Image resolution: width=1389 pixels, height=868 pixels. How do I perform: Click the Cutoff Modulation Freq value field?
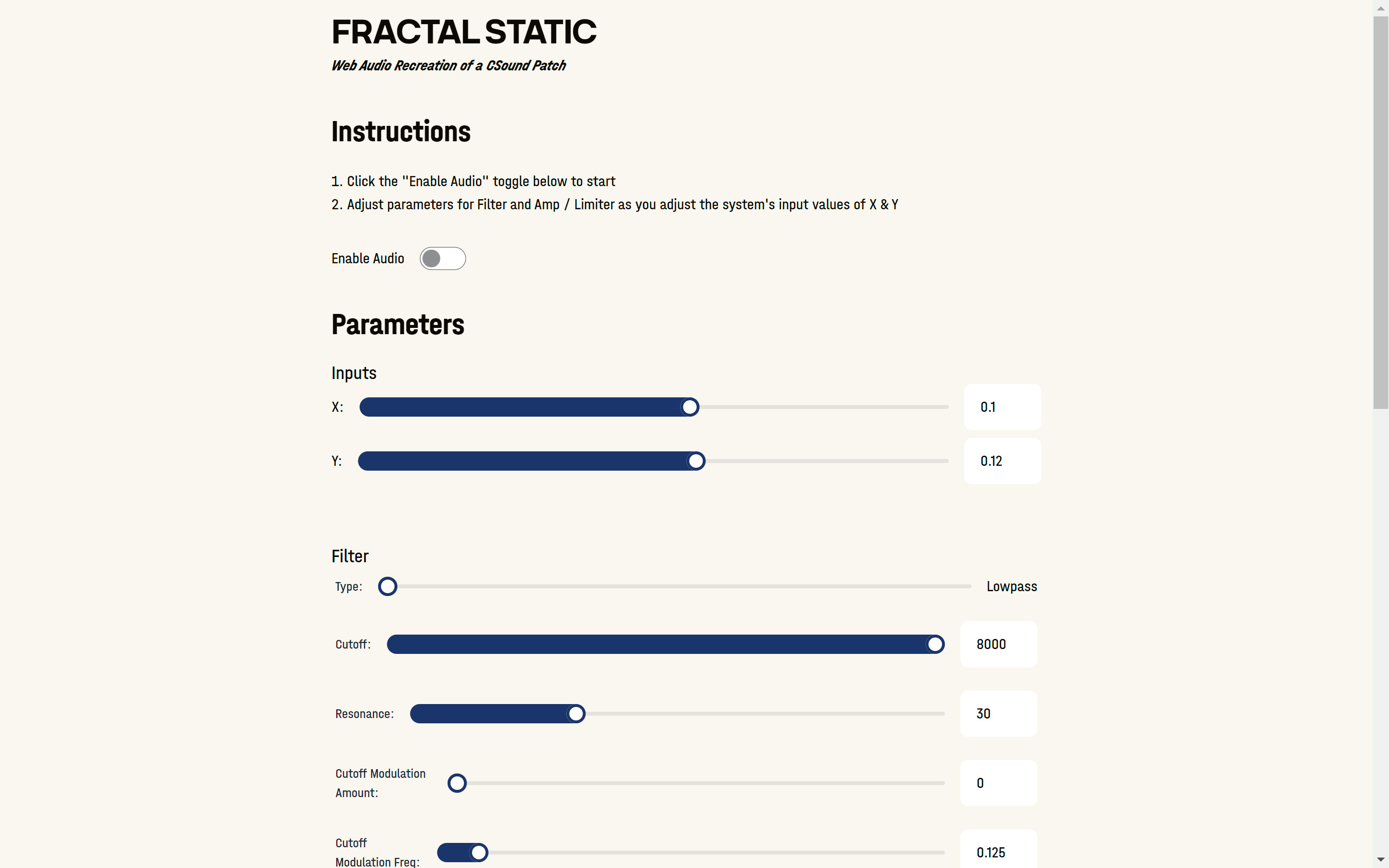click(998, 853)
